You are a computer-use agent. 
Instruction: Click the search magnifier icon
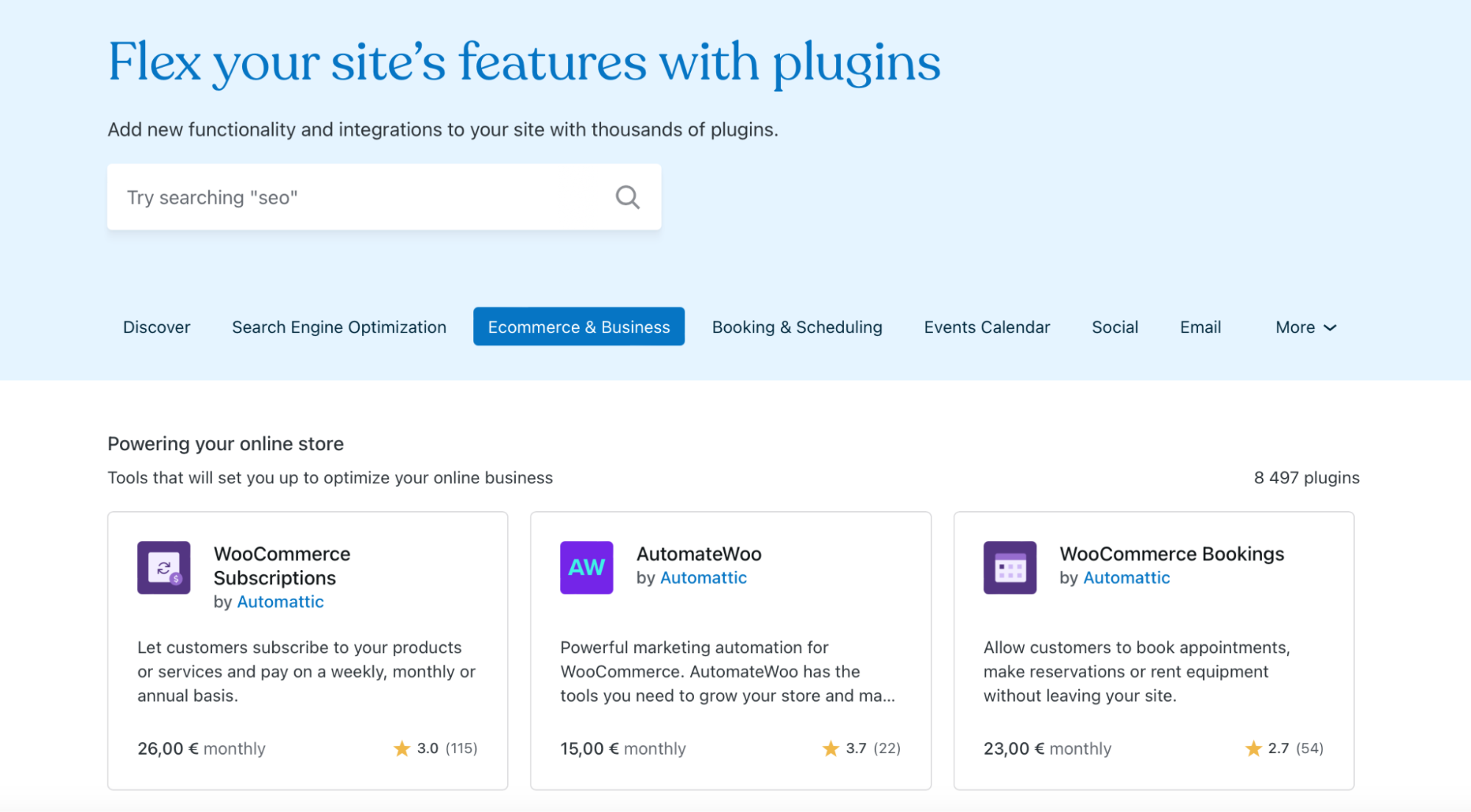tap(627, 197)
